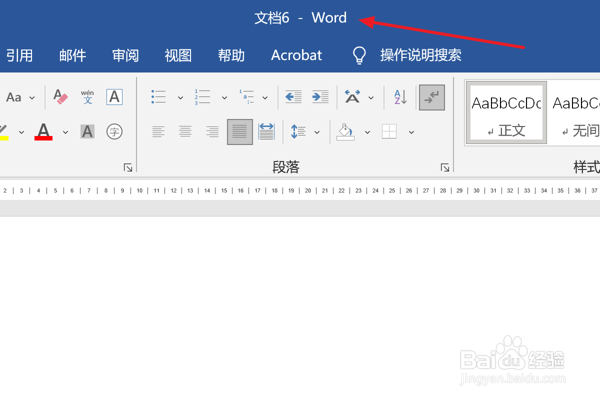This screenshot has width=600, height=400.
Task: Toggle Character Shading (gray A) icon
Action: (x=87, y=132)
